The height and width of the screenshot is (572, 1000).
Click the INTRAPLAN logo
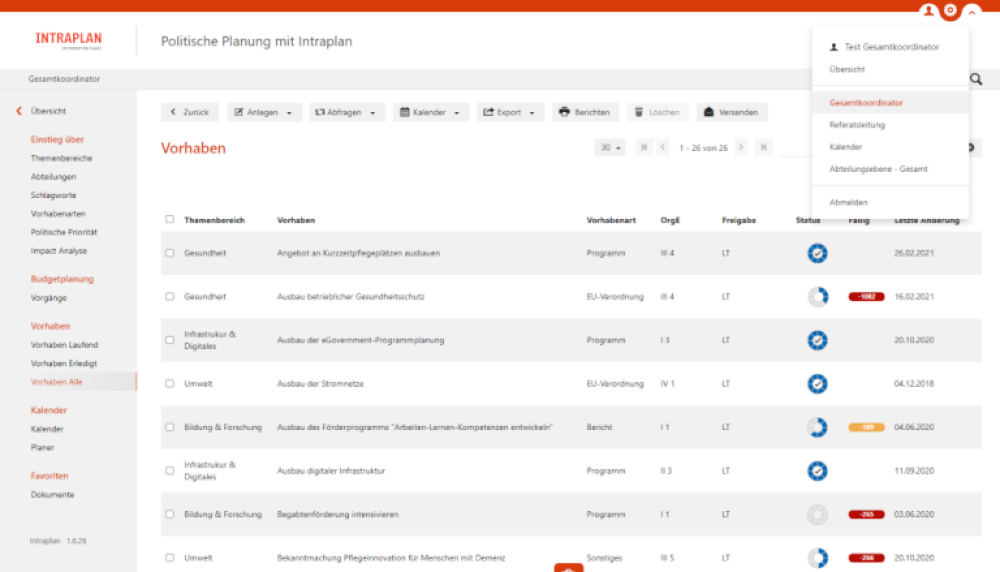point(68,40)
